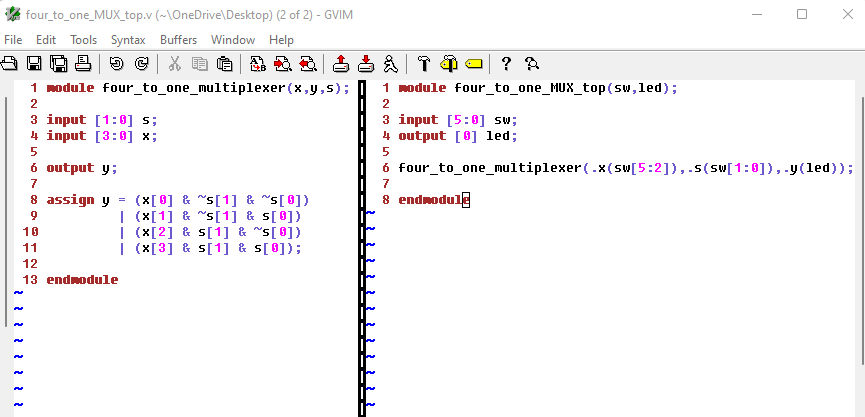
Task: Expand the Tools menu
Action: click(83, 40)
